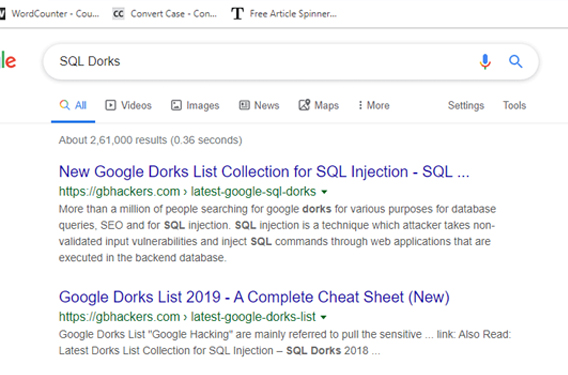Click snippet starting 'More than a million'
Screen dimensions: 568x375
tap(277, 233)
